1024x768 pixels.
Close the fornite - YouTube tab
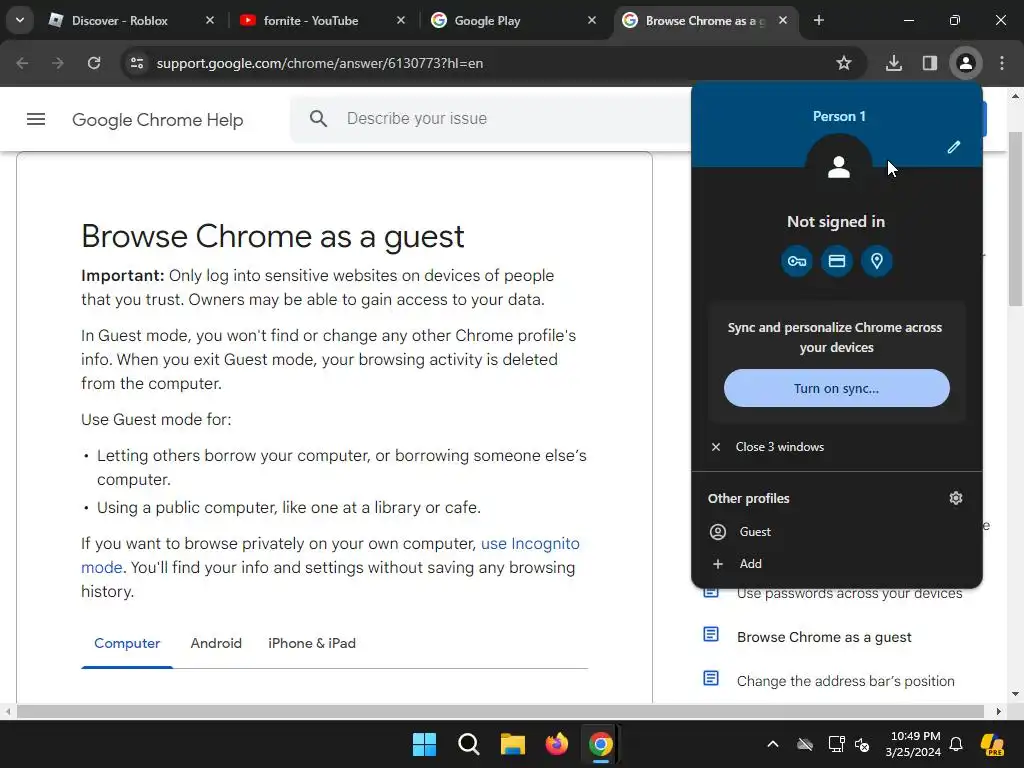pos(401,20)
